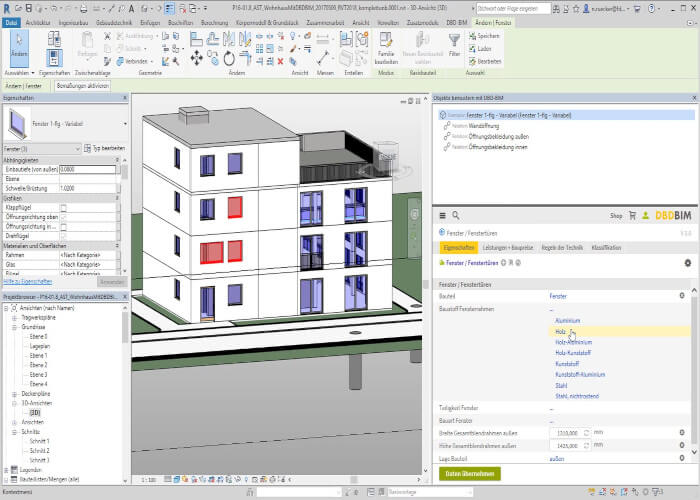Image resolution: width=700 pixels, height=500 pixels.
Task: Open Schnitt 1 in the project browser
Action: click(x=39, y=441)
